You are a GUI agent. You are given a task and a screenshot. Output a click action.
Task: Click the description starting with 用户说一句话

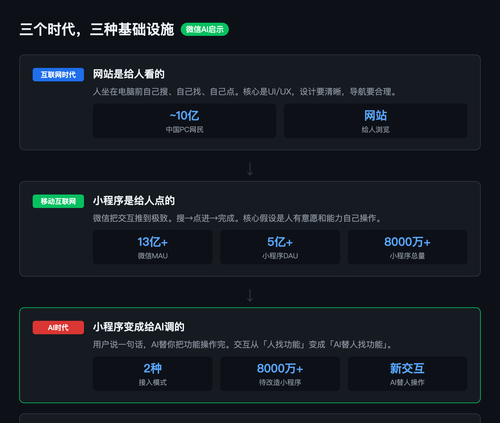tap(242, 345)
